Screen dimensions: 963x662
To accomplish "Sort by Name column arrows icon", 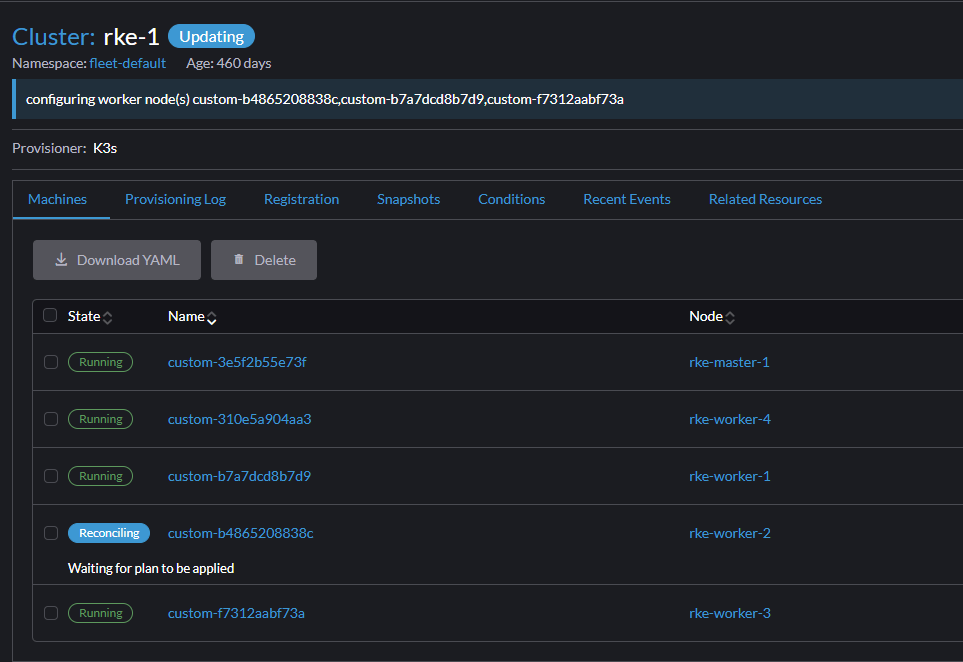I will (x=212, y=317).
